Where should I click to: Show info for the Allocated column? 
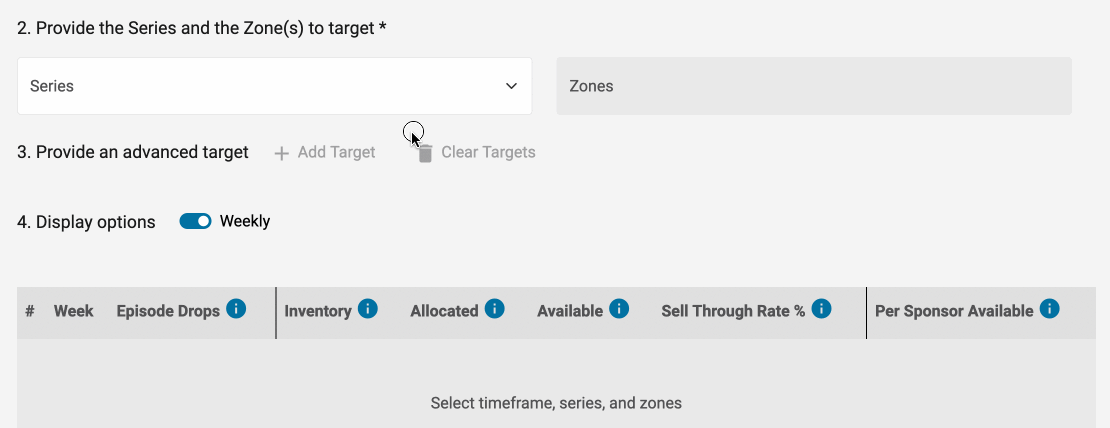tap(494, 309)
